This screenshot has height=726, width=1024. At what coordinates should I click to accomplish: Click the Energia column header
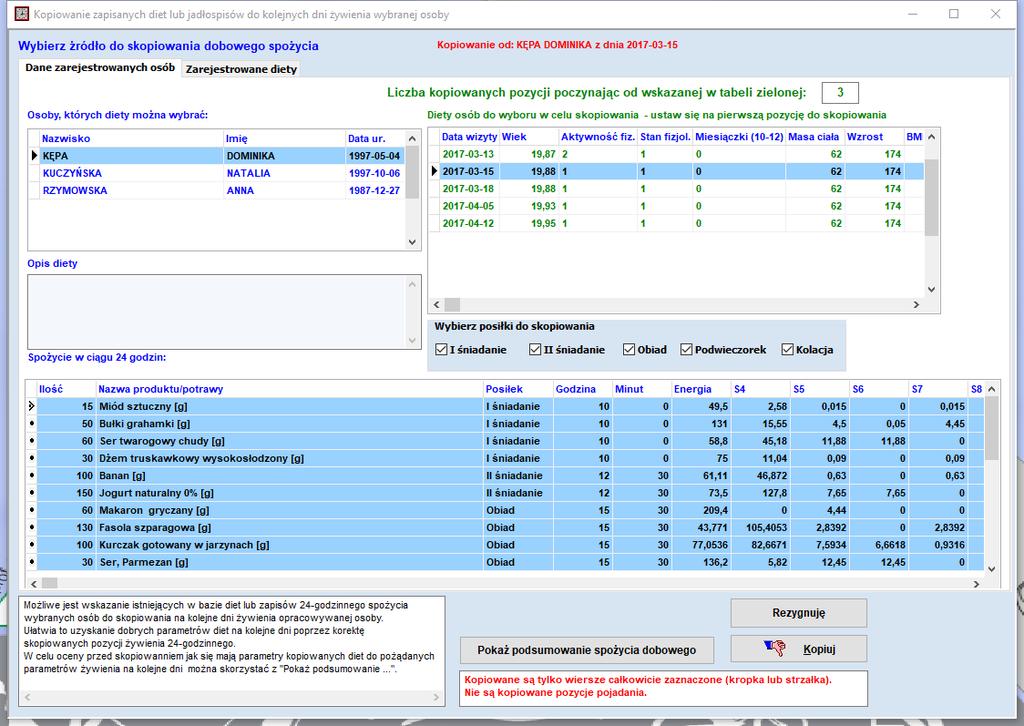tap(701, 388)
